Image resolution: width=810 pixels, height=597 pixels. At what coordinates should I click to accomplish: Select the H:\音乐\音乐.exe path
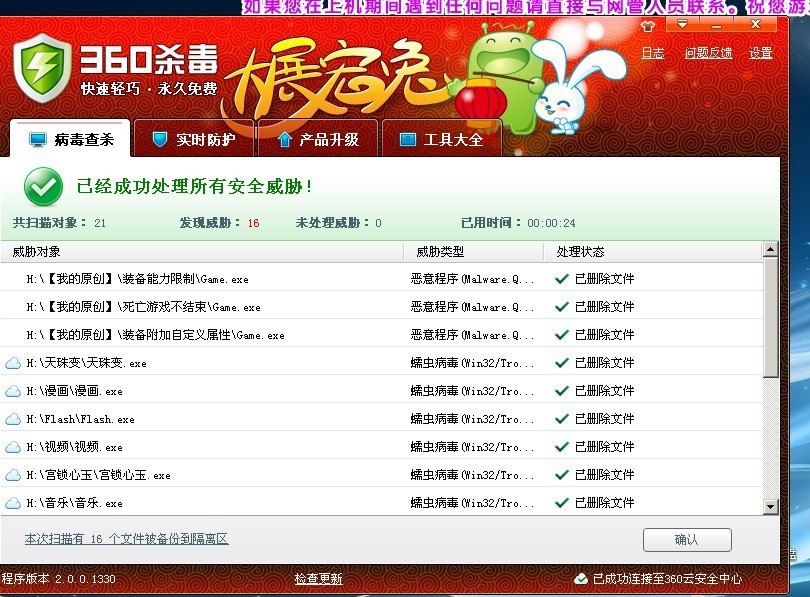[74, 503]
